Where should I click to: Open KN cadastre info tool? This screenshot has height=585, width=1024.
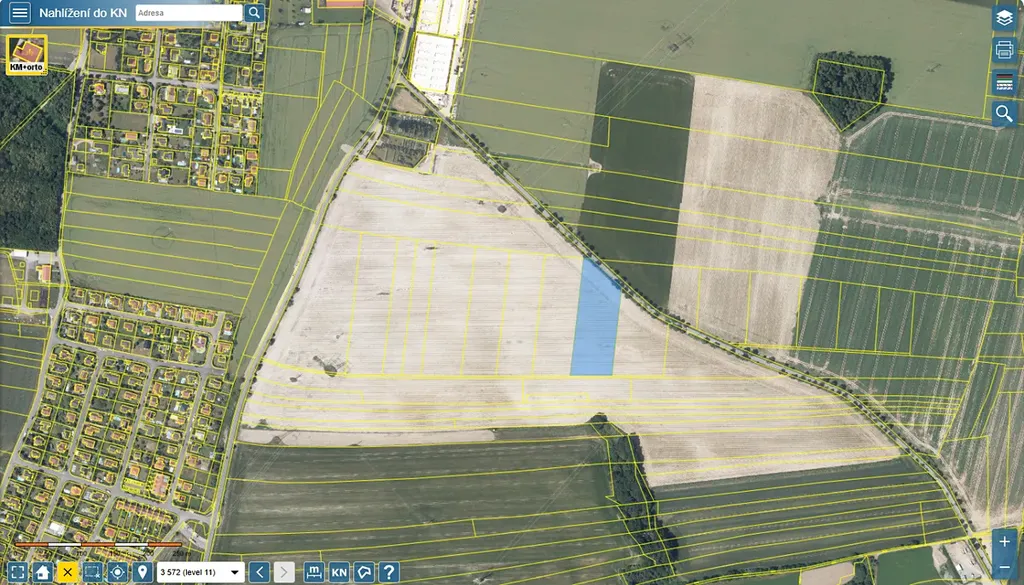pyautogui.click(x=339, y=573)
